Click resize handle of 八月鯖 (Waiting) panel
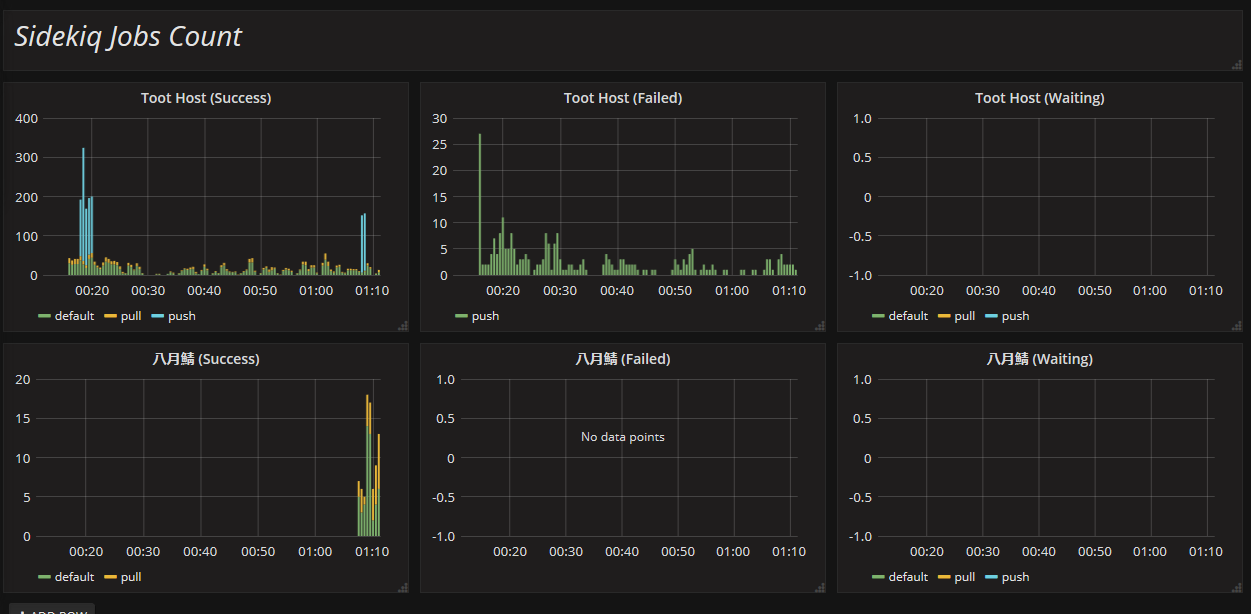 pyautogui.click(x=1237, y=586)
